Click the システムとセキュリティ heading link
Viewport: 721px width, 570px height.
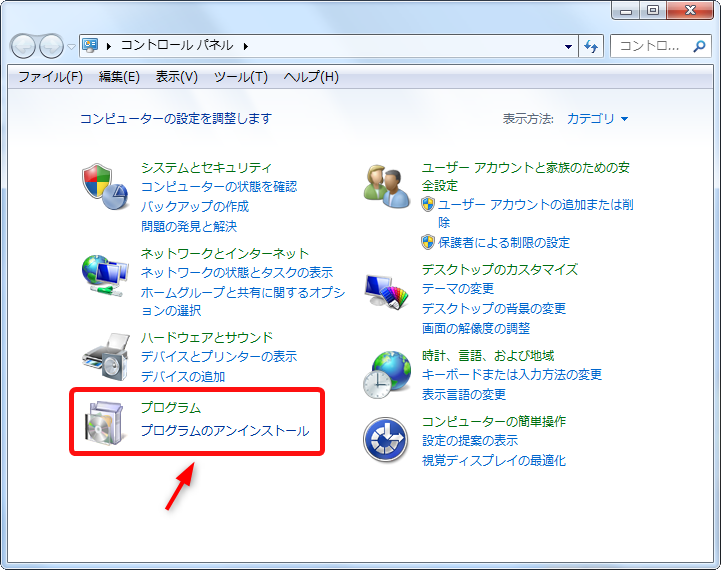[206, 168]
